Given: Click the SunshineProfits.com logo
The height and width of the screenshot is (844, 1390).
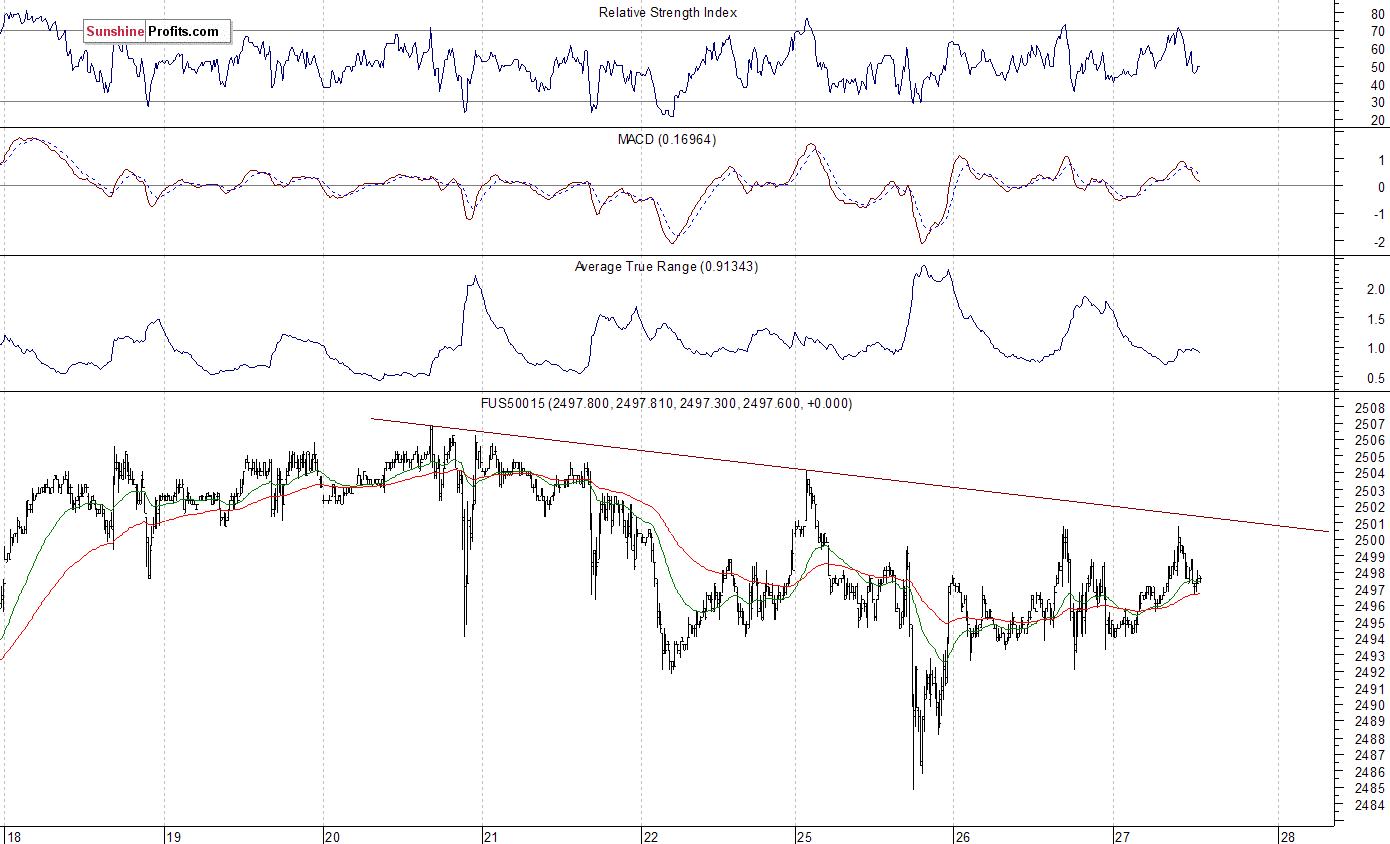Looking at the screenshot, I should 156,32.
